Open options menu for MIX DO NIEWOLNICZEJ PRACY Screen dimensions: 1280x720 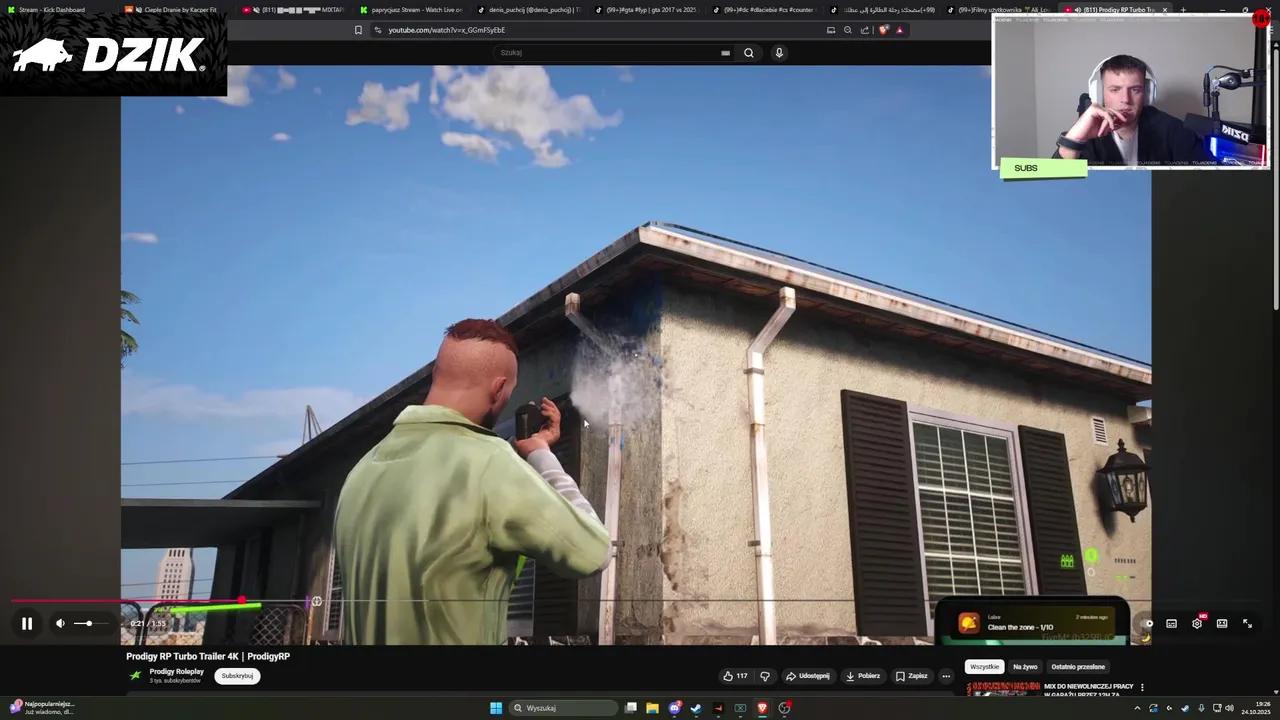click(1142, 688)
